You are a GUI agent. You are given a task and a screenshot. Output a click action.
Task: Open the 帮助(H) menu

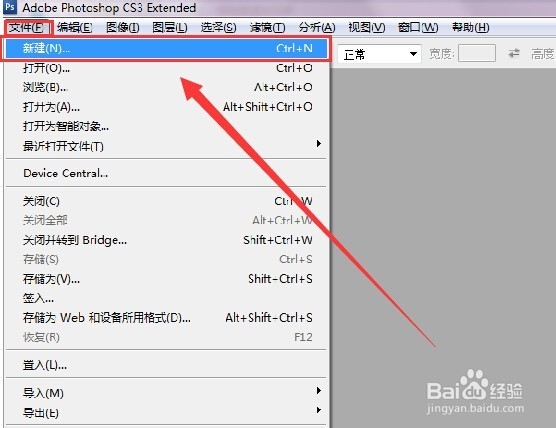pyautogui.click(x=471, y=27)
